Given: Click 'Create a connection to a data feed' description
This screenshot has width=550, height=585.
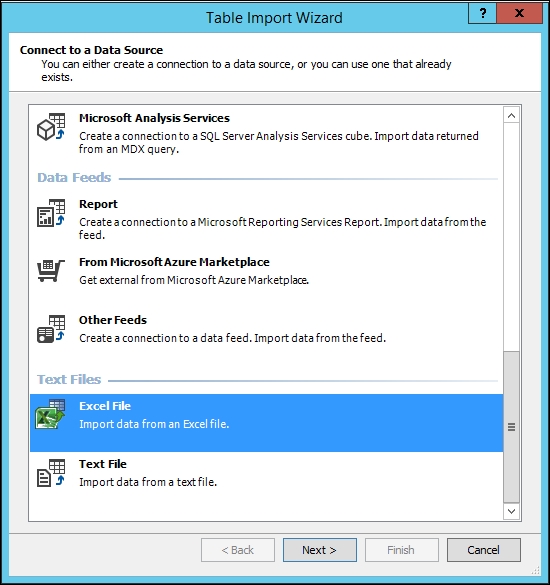Looking at the screenshot, I should coord(232,338).
